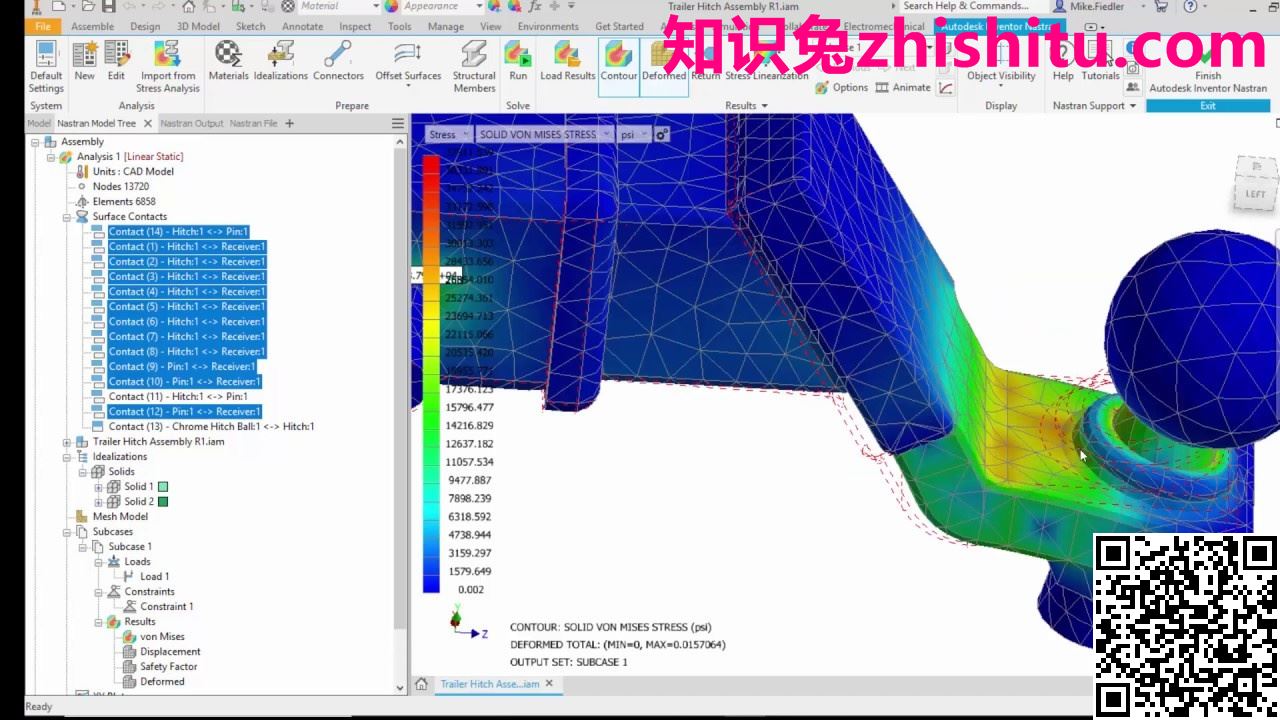Open the Materials tool
The image size is (1280, 720).
click(x=228, y=62)
